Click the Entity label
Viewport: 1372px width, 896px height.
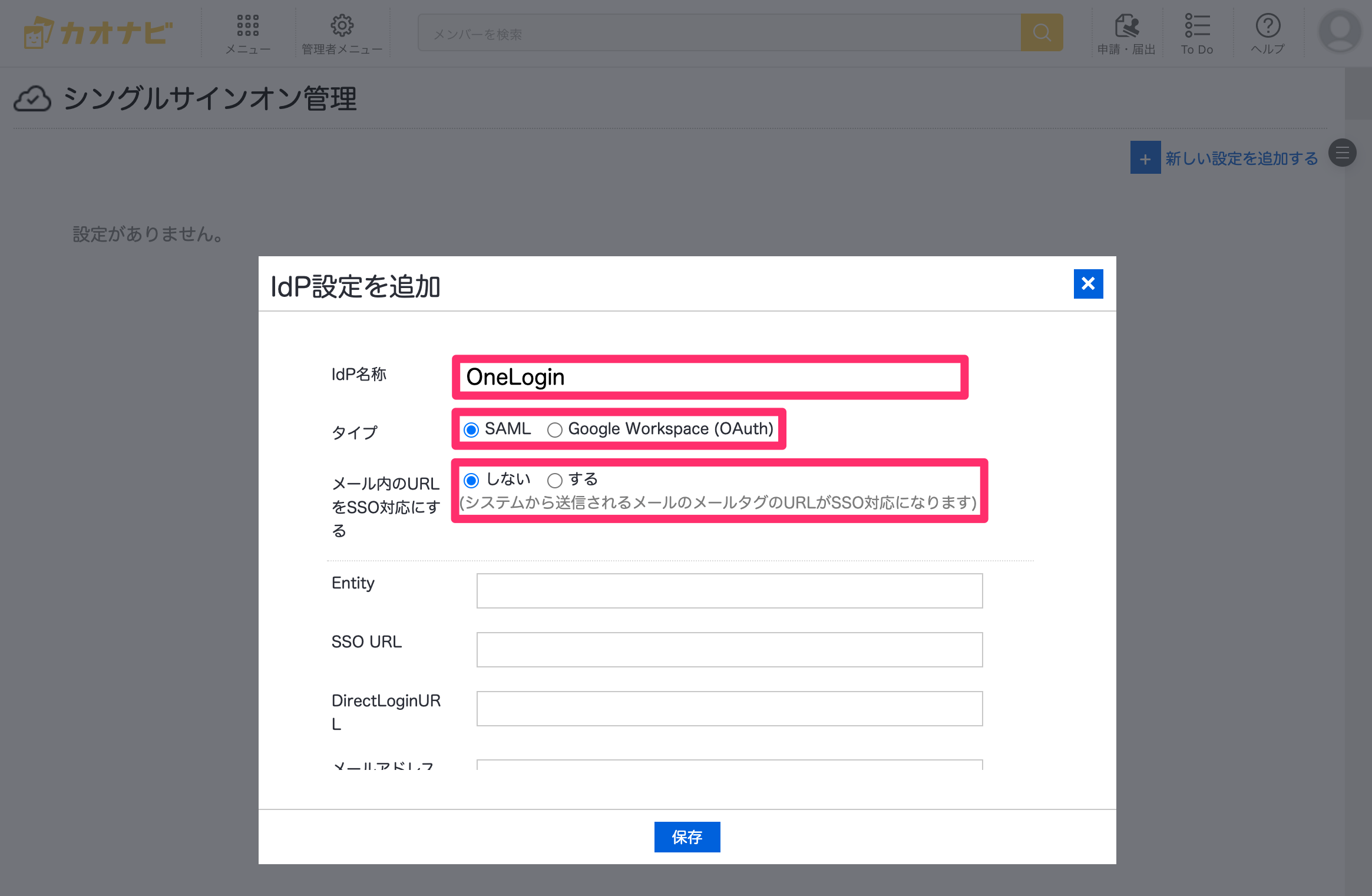click(x=353, y=583)
